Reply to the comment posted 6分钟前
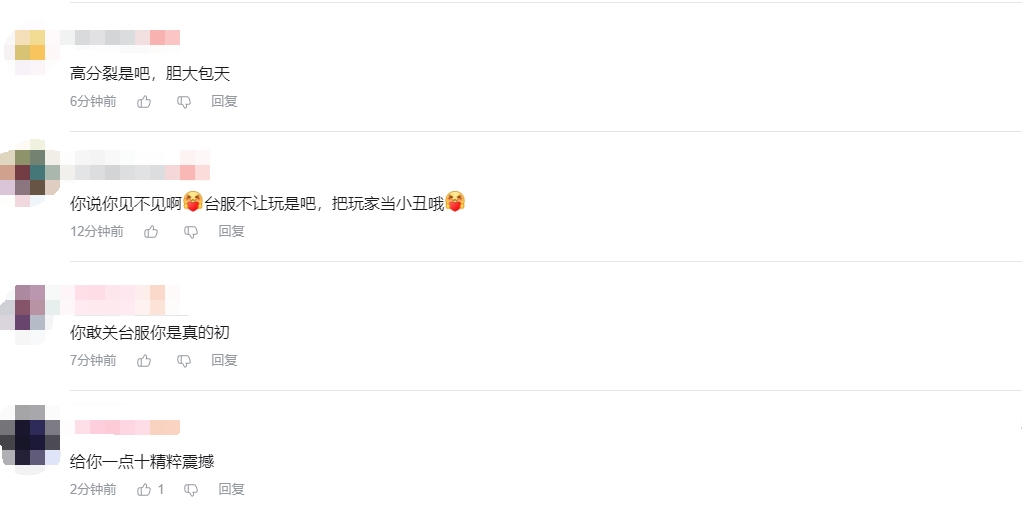The width and height of the screenshot is (1022, 518). (224, 101)
